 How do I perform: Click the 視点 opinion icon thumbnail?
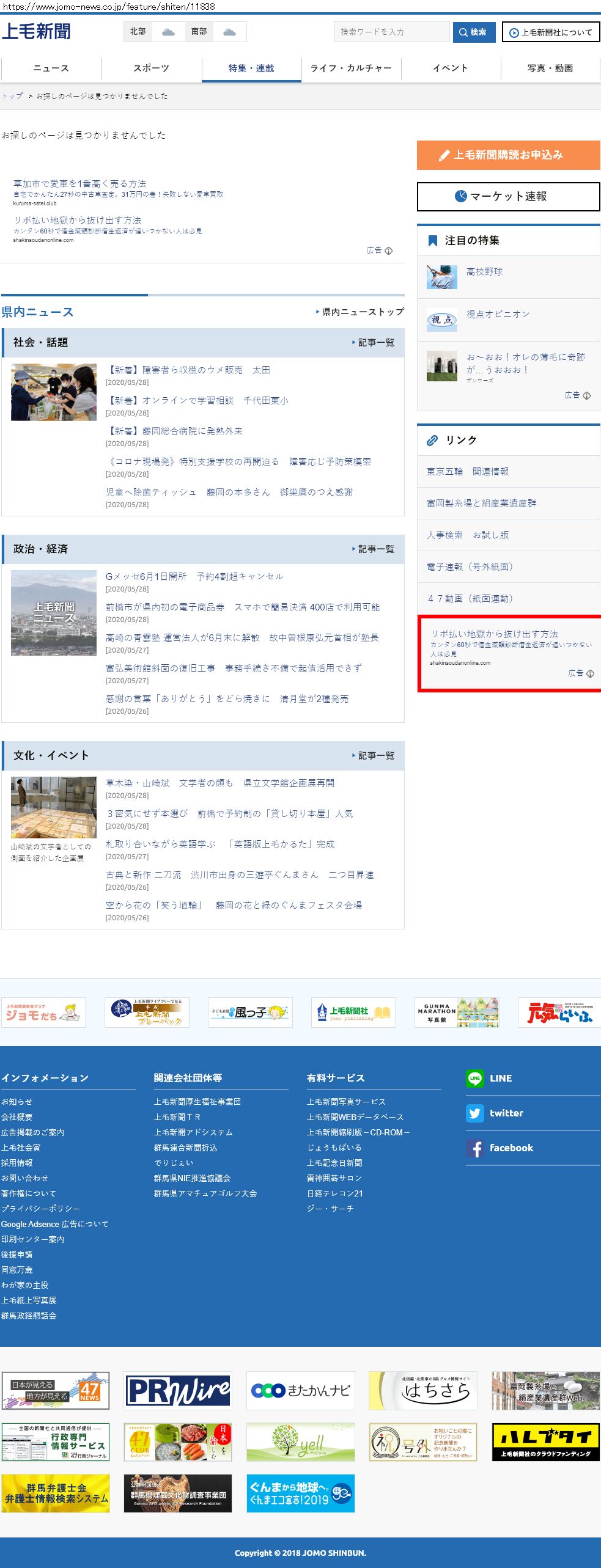[441, 320]
